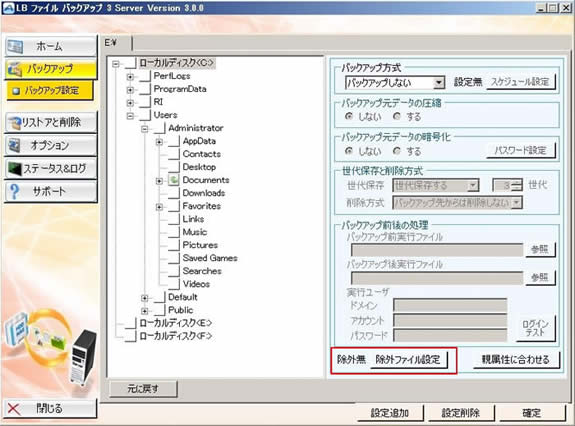The image size is (575, 426).
Task: Click the backup folder icon beside バックアップ
Action: click(x=15, y=69)
